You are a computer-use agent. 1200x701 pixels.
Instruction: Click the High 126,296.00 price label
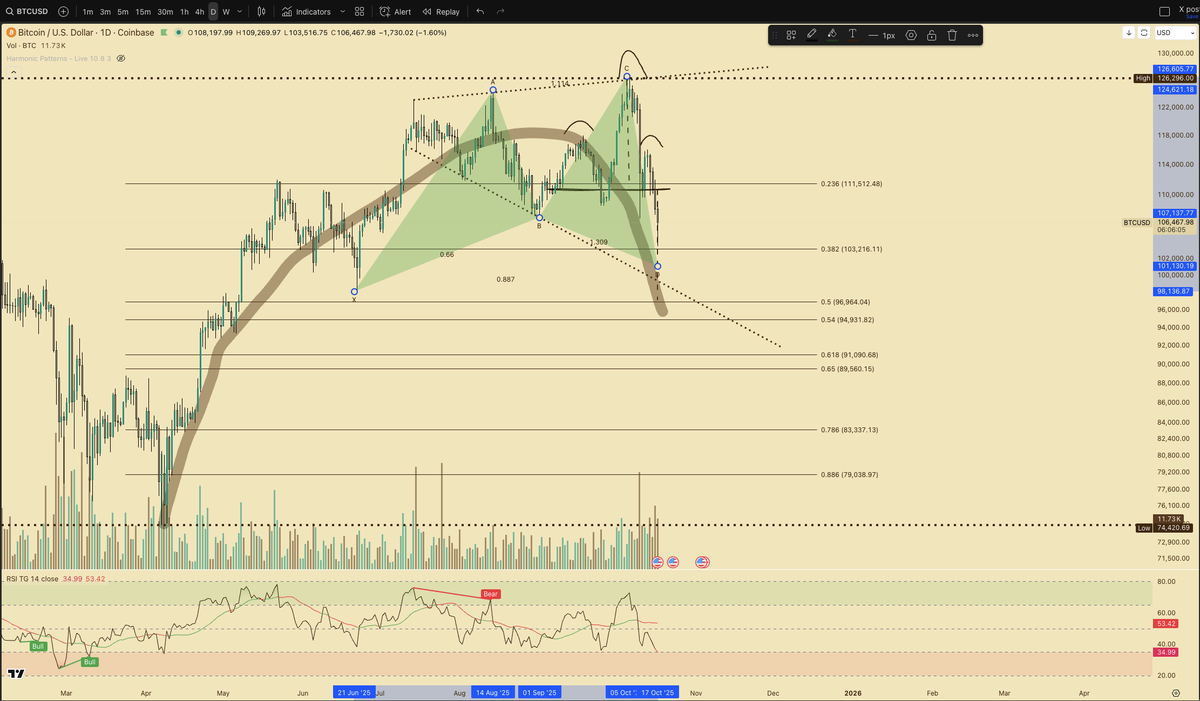[1167, 78]
